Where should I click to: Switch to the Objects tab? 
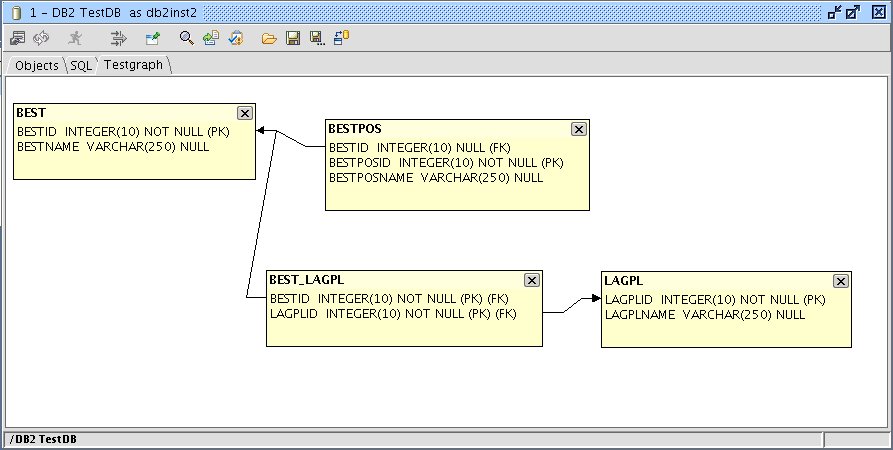coord(36,65)
